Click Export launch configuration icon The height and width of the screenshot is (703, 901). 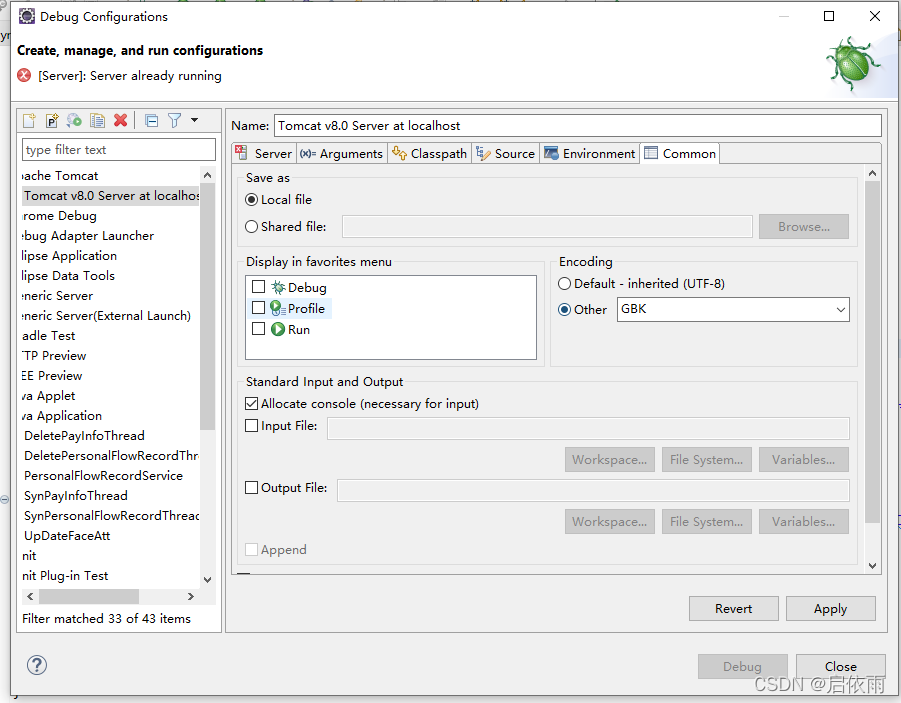(75, 120)
